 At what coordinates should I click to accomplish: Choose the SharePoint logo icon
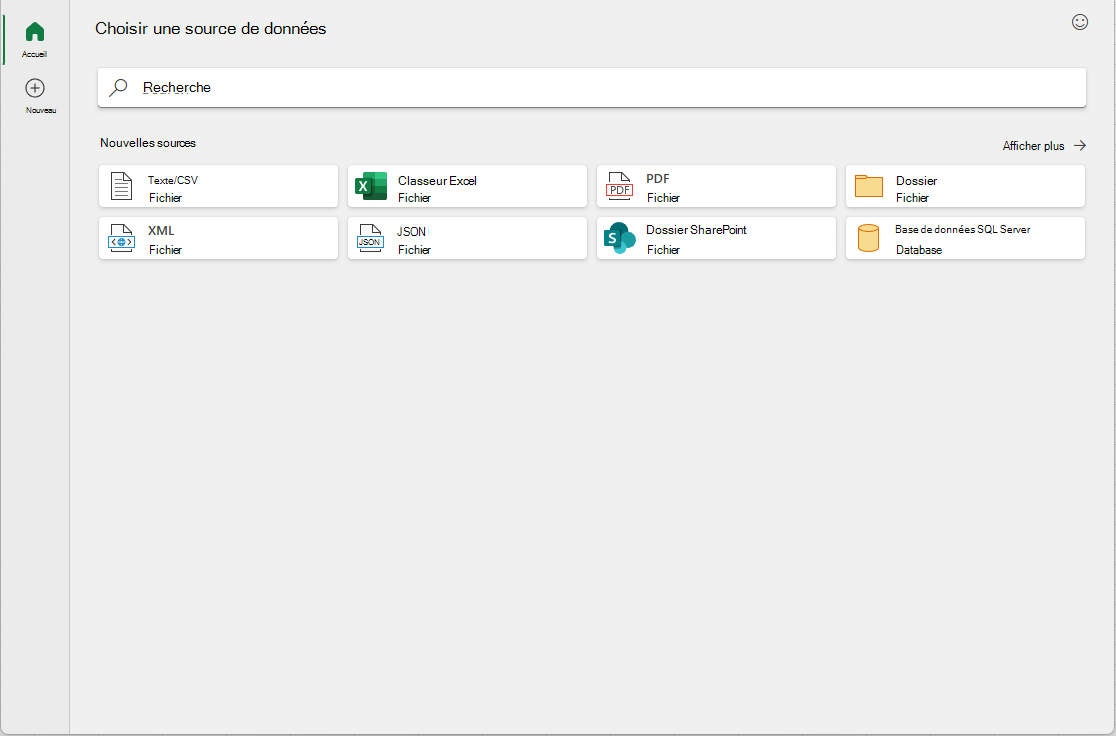pos(619,238)
